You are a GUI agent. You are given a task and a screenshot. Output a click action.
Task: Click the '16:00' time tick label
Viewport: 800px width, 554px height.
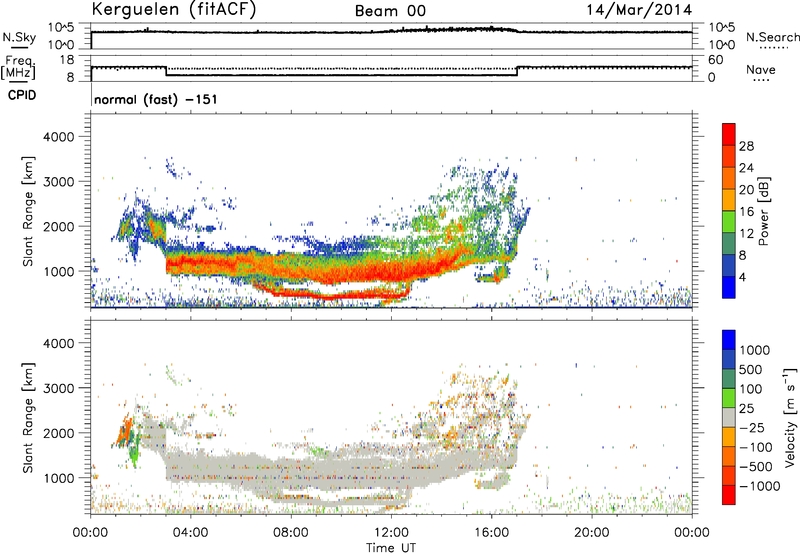click(x=491, y=533)
